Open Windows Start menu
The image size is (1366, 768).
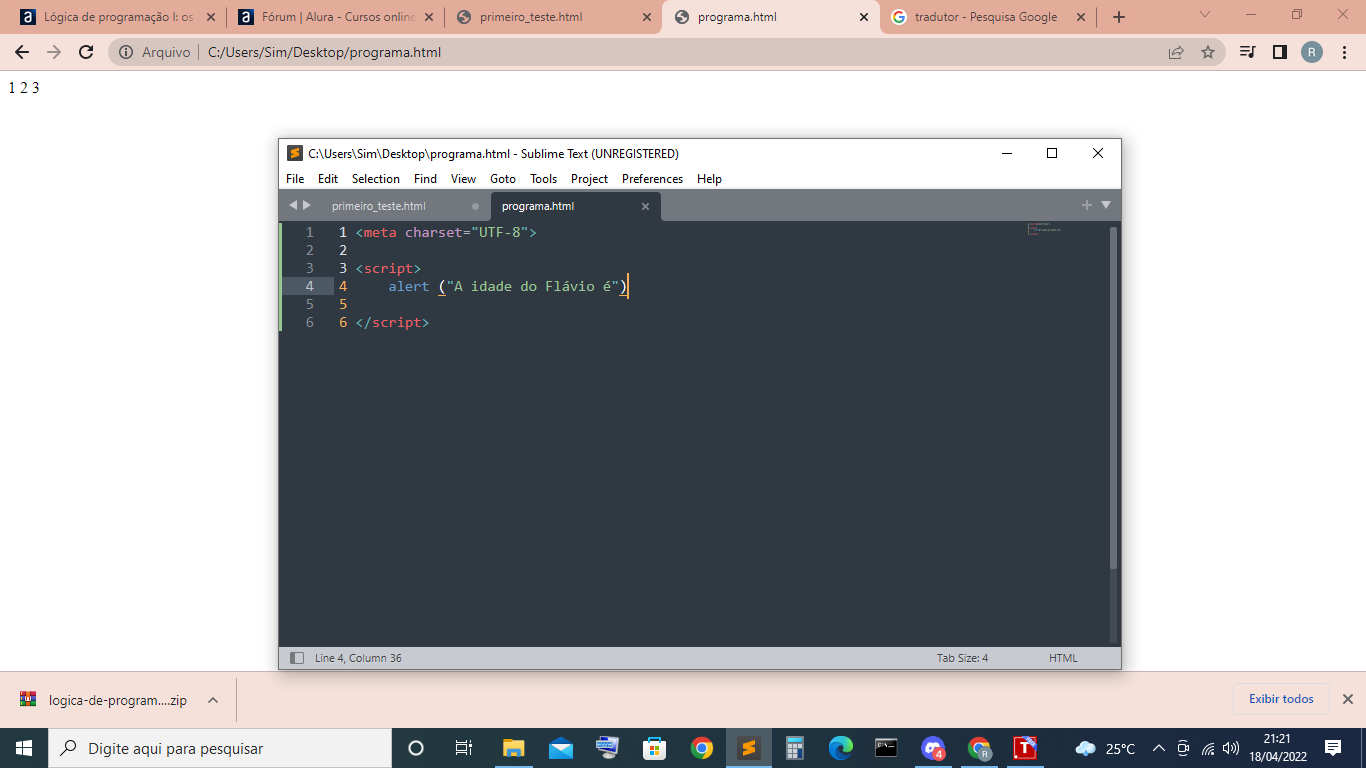(24, 748)
